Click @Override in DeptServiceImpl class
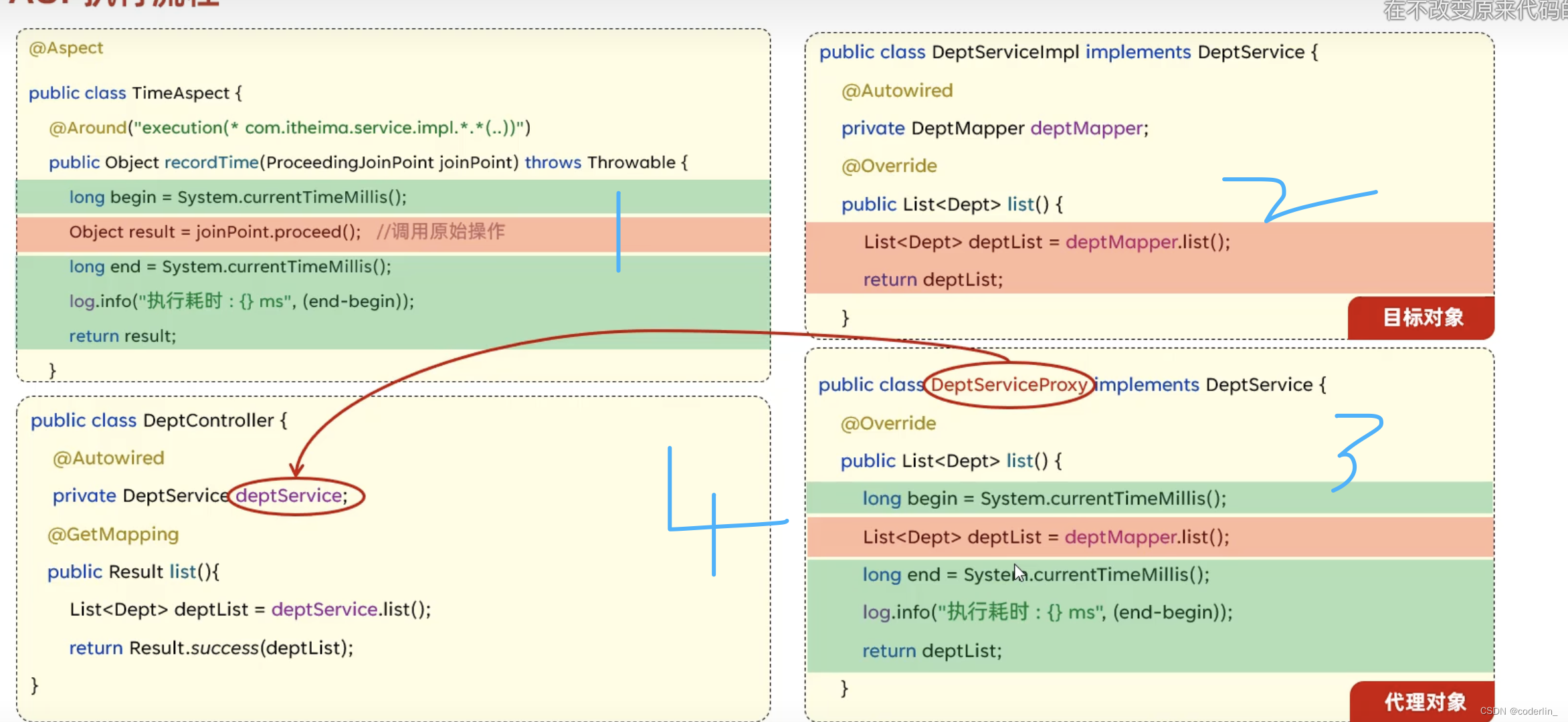This screenshot has height=722, width=1568. tap(889, 166)
